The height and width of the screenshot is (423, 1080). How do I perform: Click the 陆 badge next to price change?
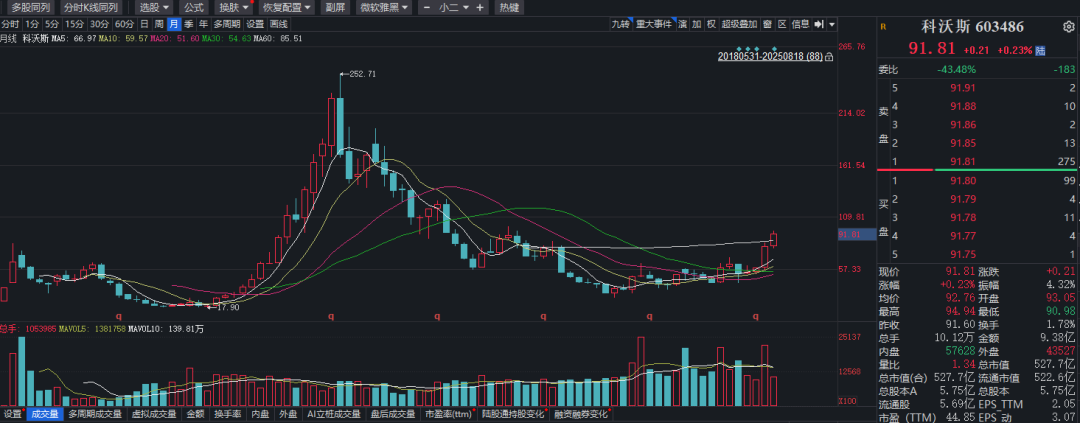click(1041, 49)
